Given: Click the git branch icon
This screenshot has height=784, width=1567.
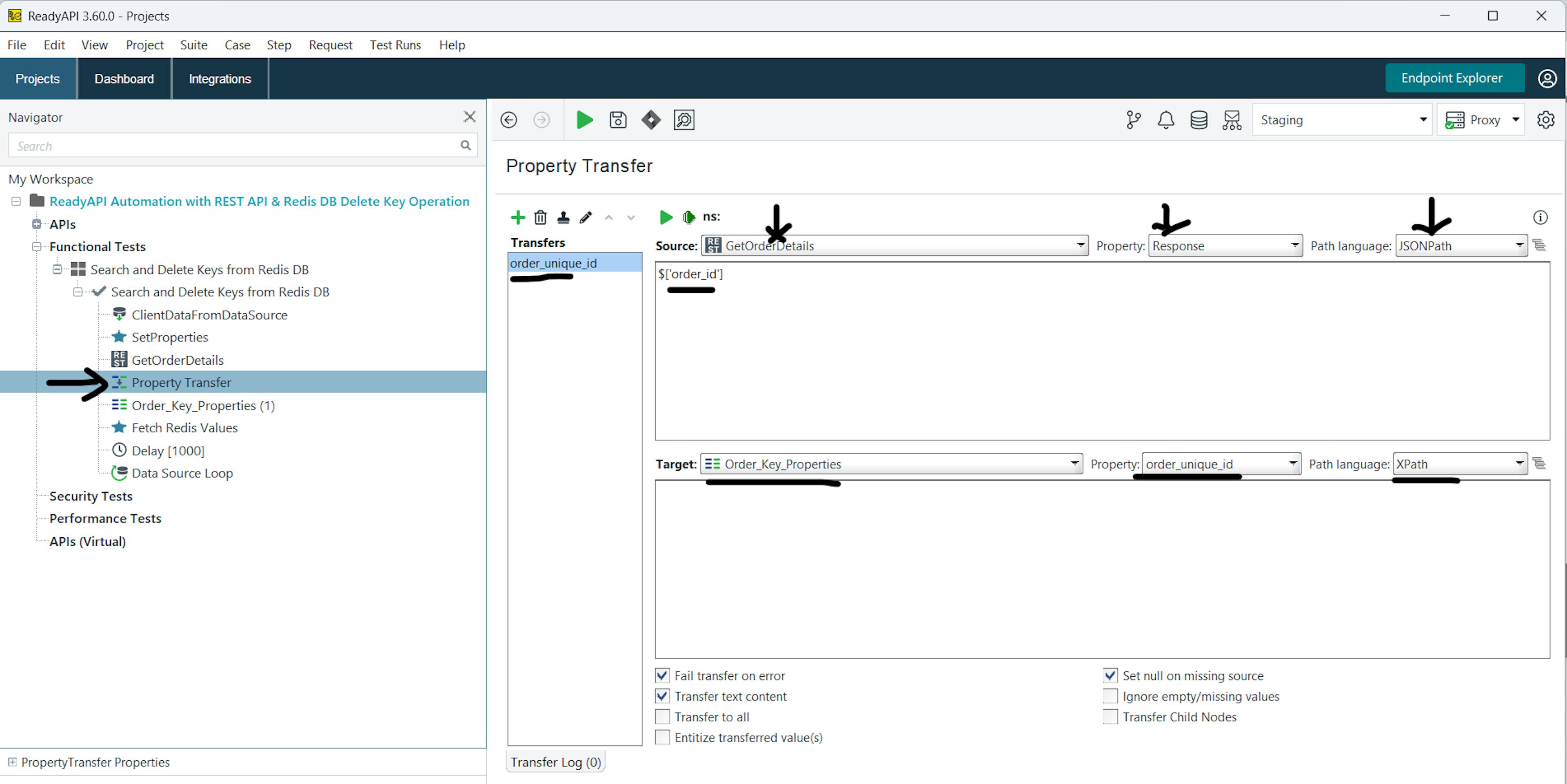Looking at the screenshot, I should [x=1133, y=120].
